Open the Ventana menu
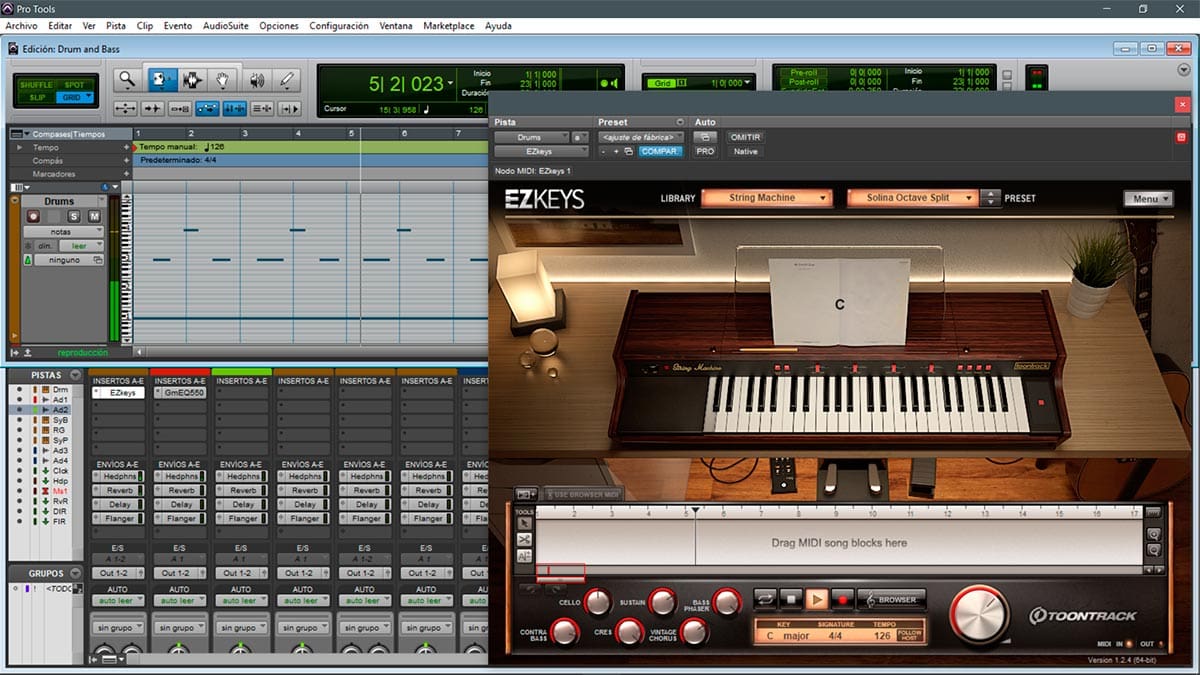The width and height of the screenshot is (1200, 675). [396, 25]
